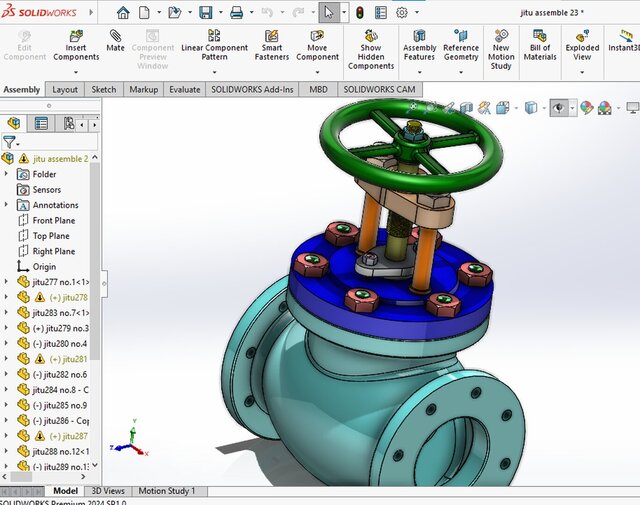Click Show Hidden Components
The height and width of the screenshot is (505, 640).
[371, 50]
